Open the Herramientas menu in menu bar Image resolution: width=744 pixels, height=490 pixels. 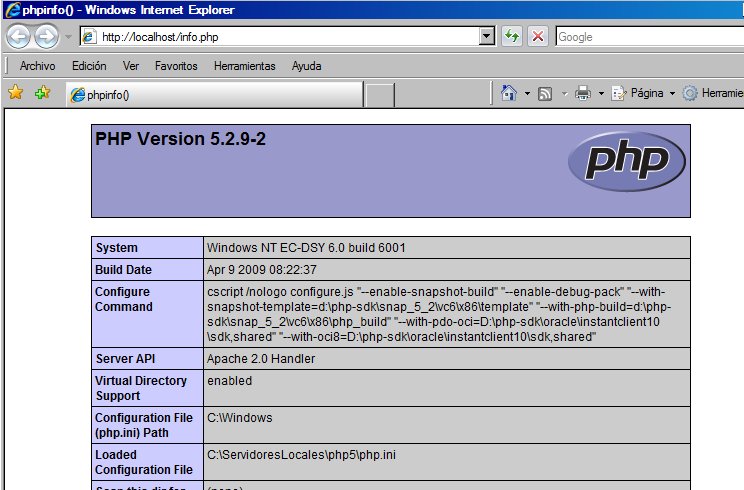tap(244, 66)
